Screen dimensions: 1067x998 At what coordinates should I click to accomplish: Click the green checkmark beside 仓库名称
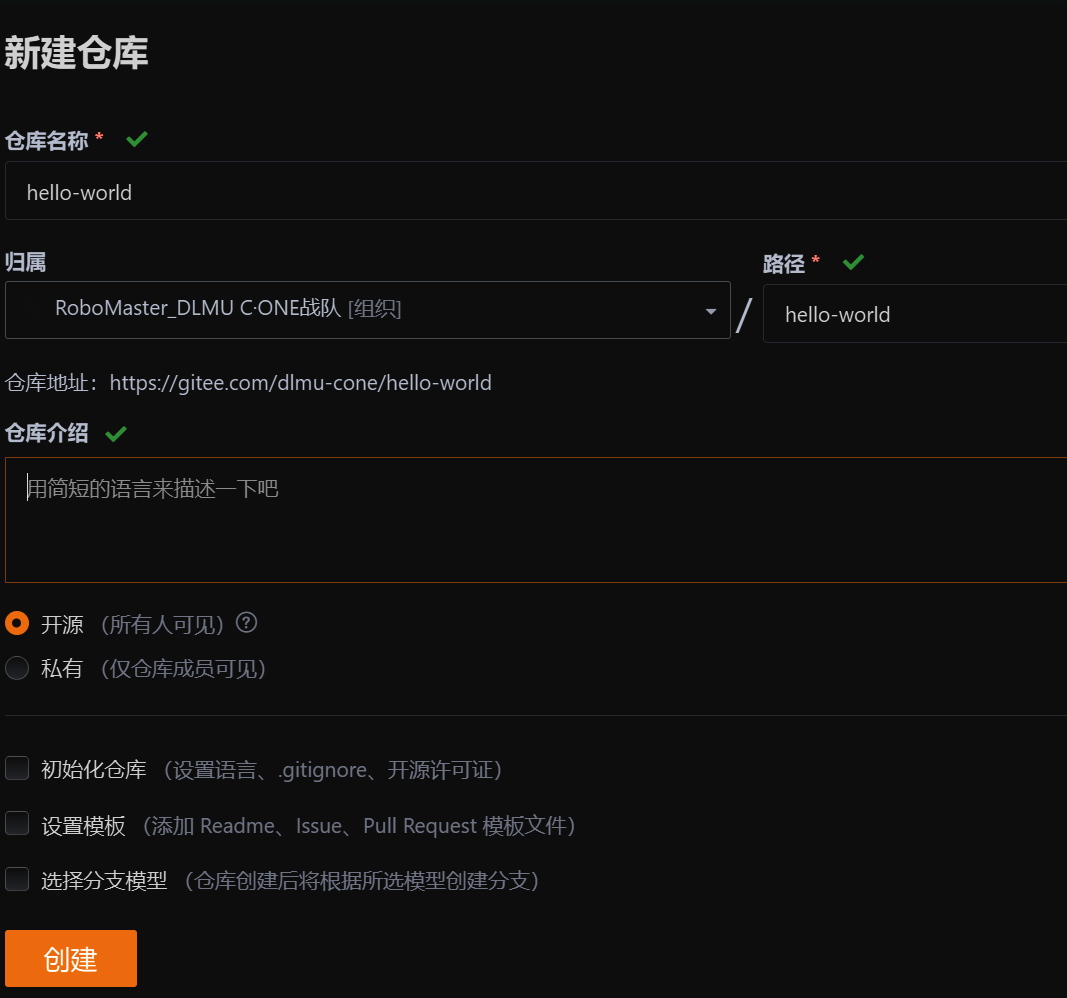point(137,139)
